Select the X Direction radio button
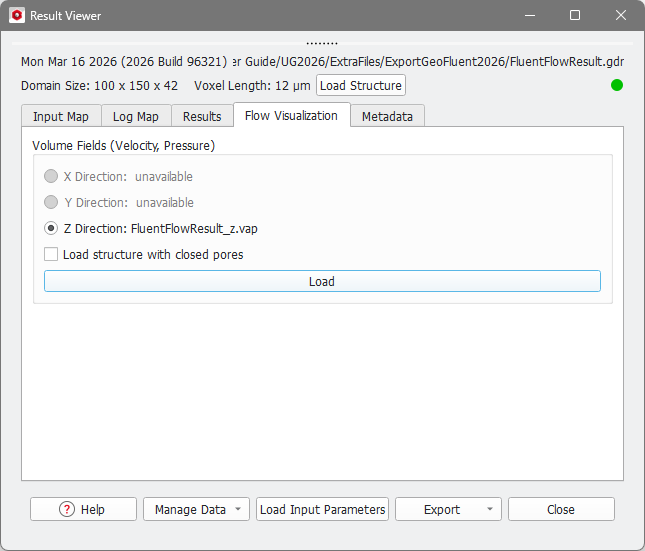The height and width of the screenshot is (551, 645). pyautogui.click(x=51, y=176)
